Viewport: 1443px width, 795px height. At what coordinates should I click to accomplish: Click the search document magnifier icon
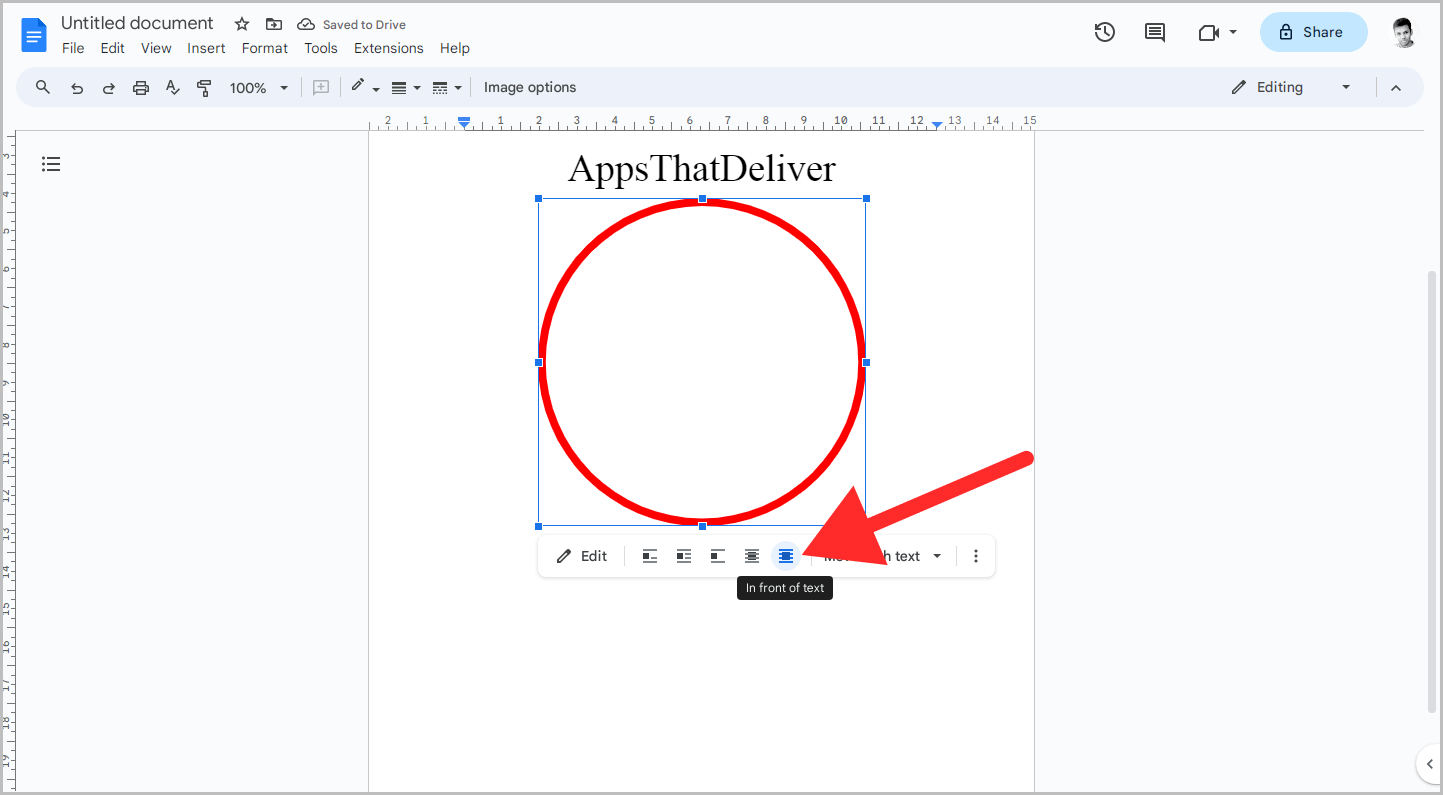coord(42,87)
